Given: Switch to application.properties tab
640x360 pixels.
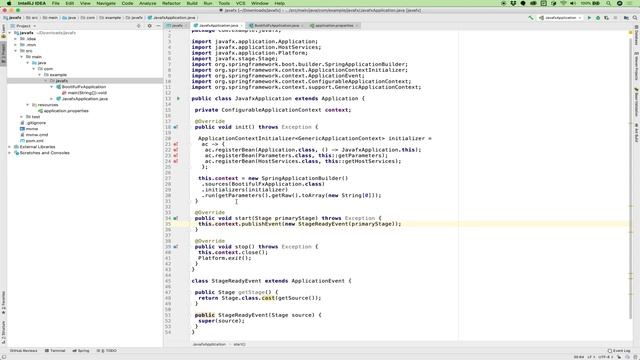Looking at the screenshot, I should [333, 26].
